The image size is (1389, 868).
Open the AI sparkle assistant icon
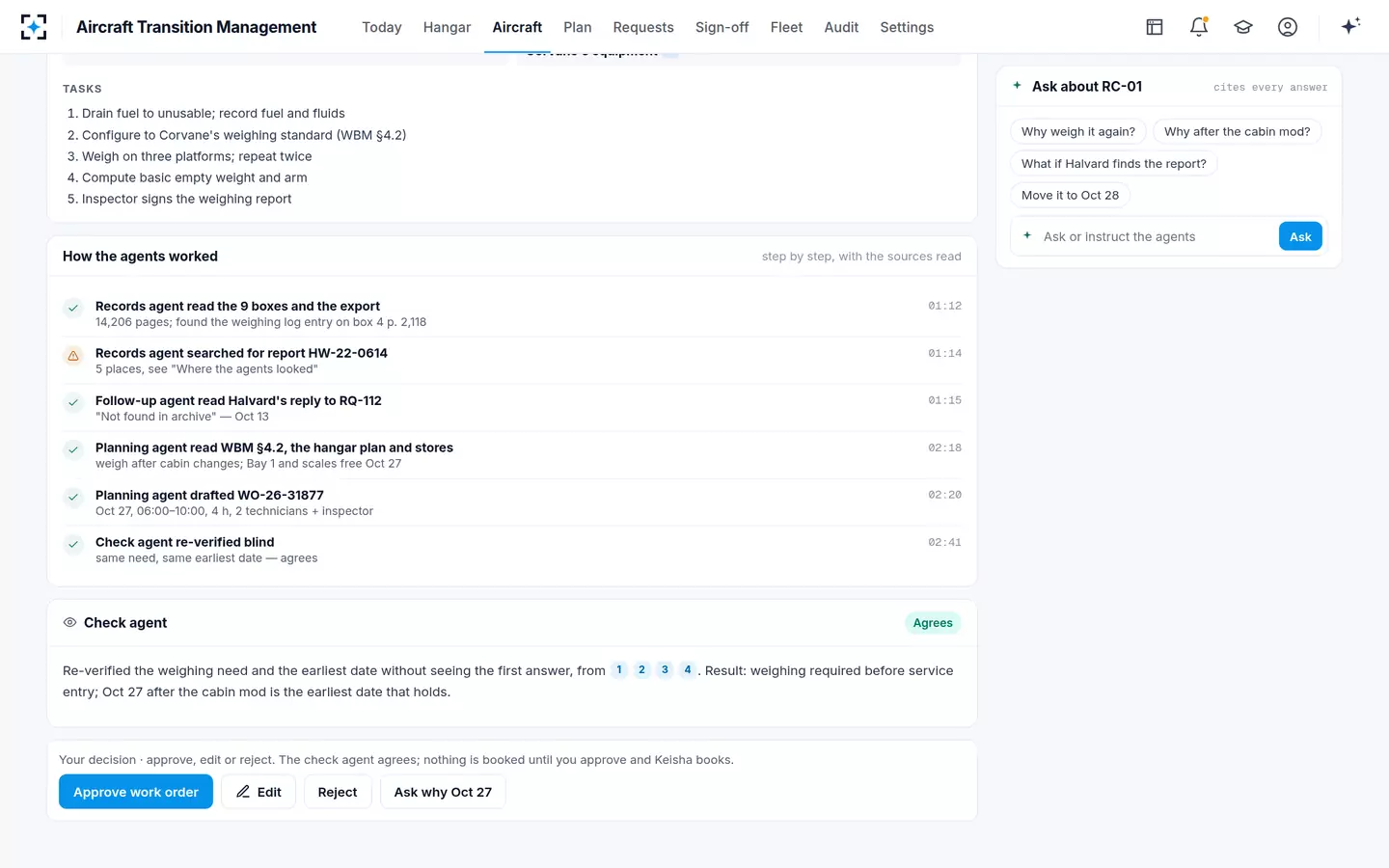[1350, 27]
